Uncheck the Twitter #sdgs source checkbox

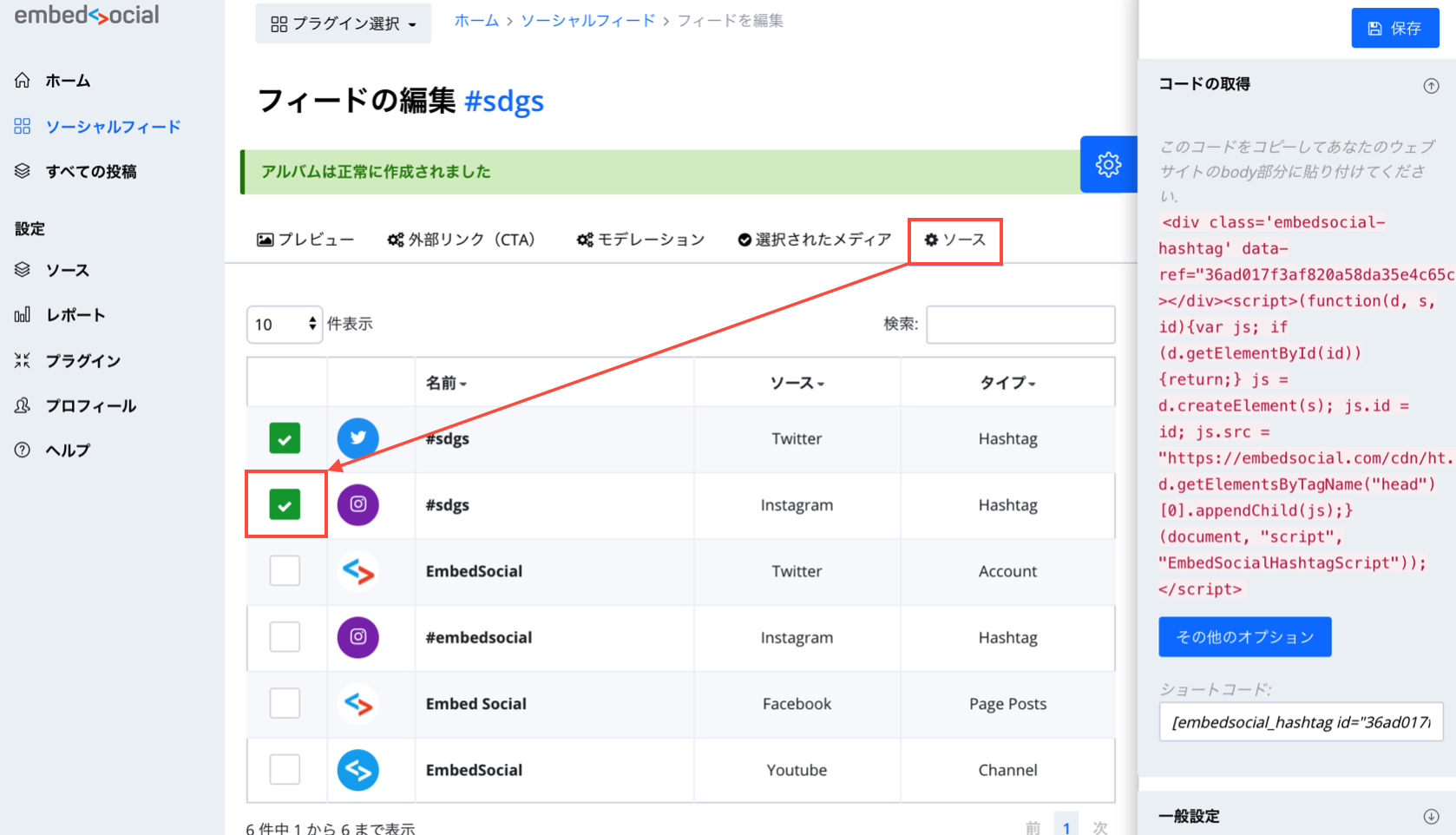tap(285, 438)
